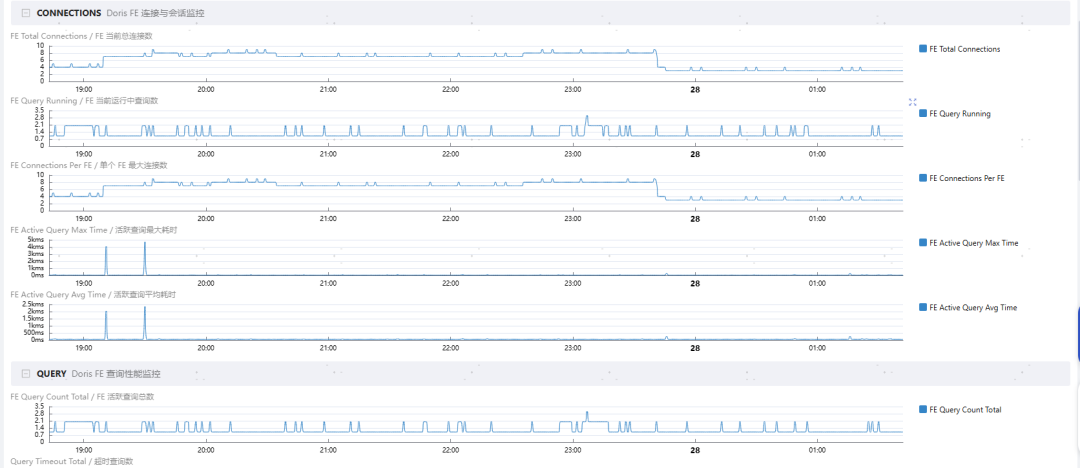This screenshot has width=1080, height=468.
Task: Click the FE Total Connections legend label
Action: click(964, 49)
